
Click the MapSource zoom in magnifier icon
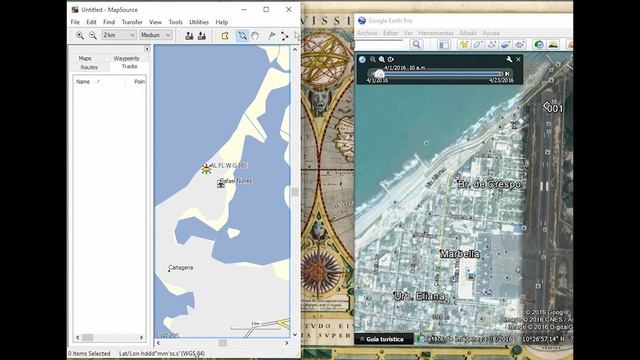[x=80, y=36]
